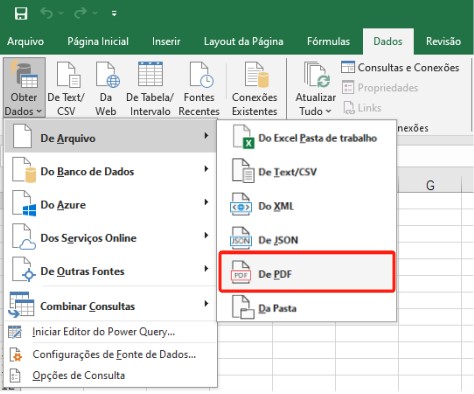474x394 pixels.
Task: Switch to the Revisão tab
Action: pos(443,41)
